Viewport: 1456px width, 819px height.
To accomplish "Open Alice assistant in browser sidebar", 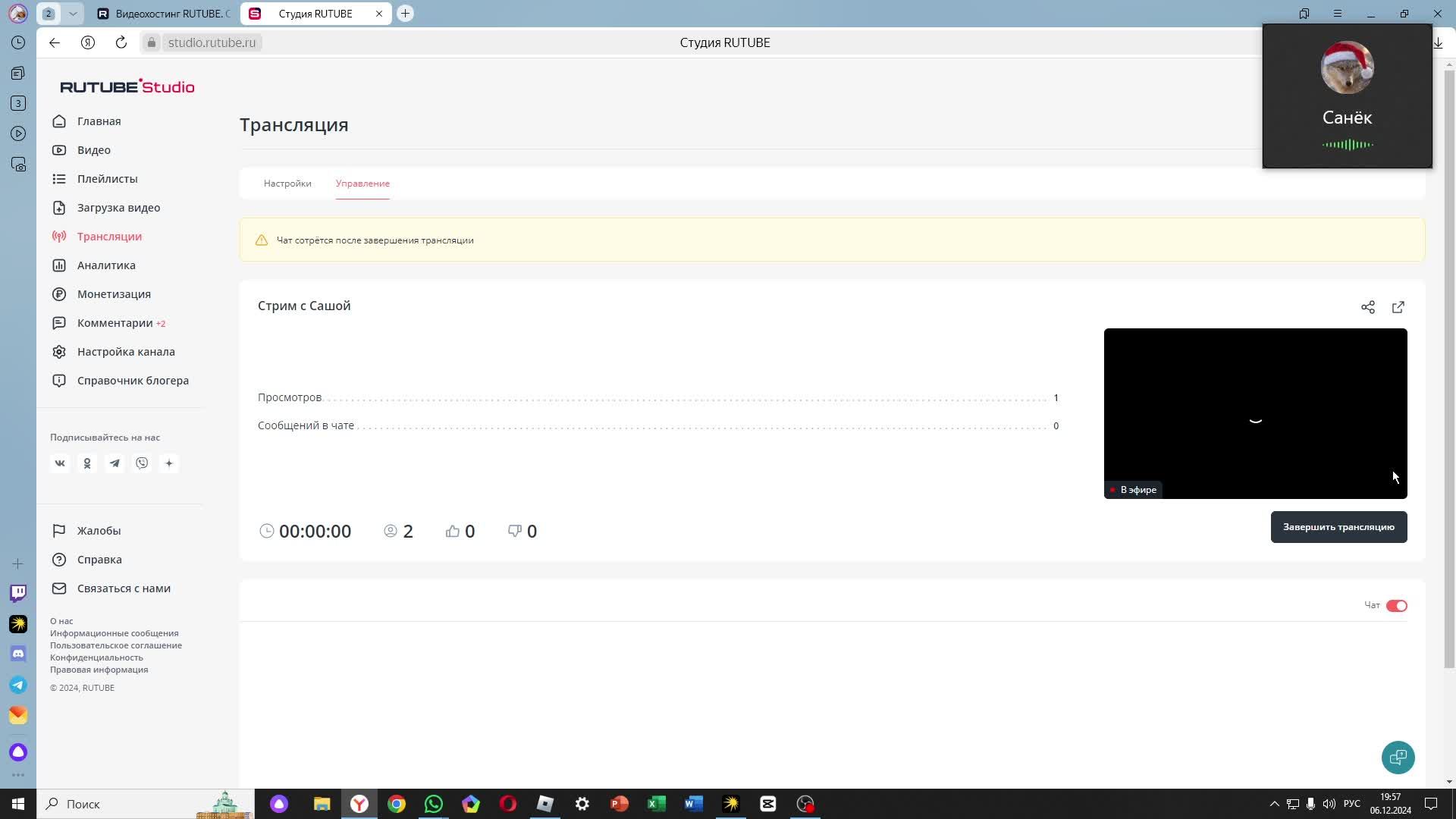I will click(x=18, y=752).
